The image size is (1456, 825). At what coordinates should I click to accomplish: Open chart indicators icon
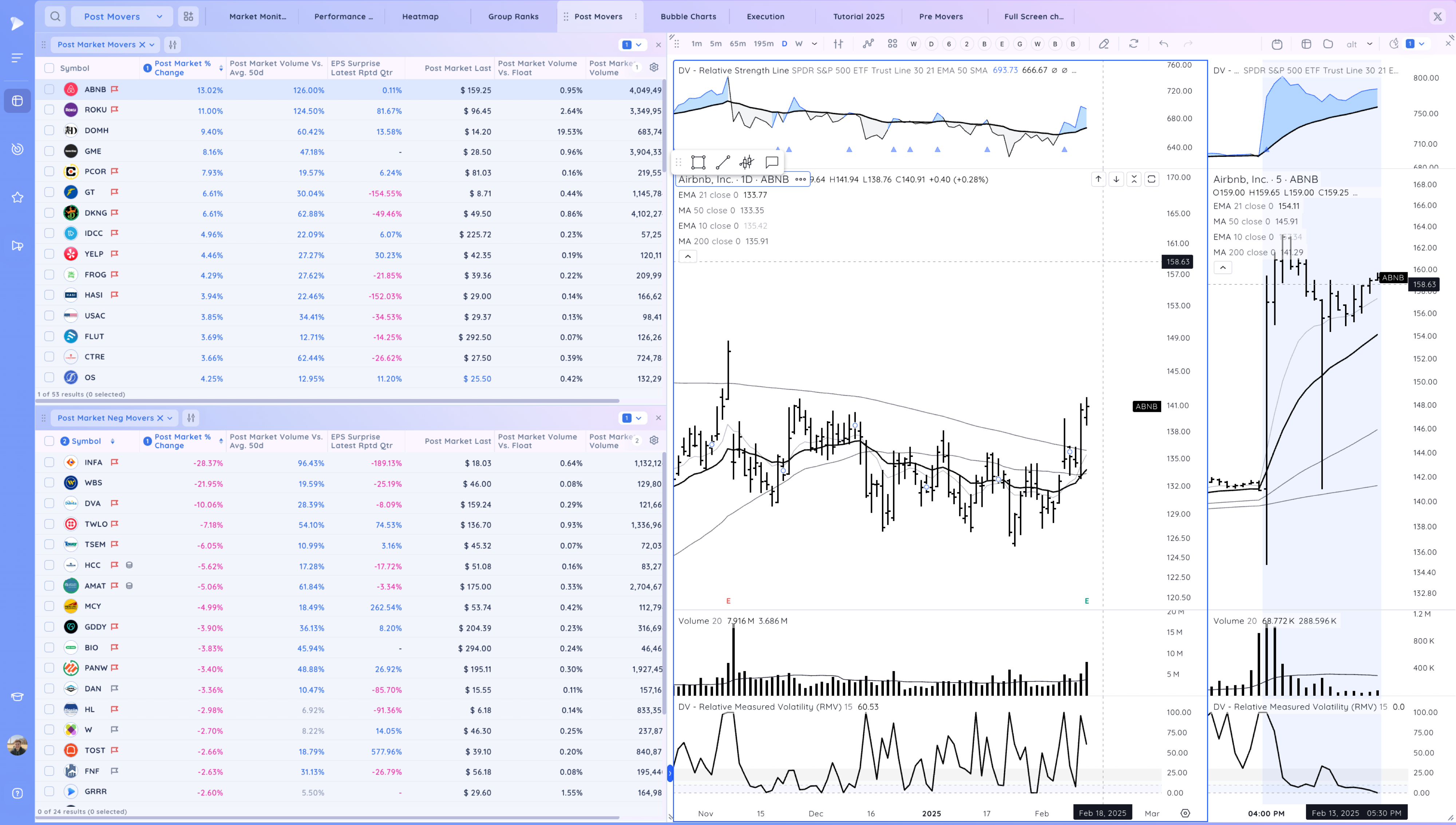[x=868, y=44]
